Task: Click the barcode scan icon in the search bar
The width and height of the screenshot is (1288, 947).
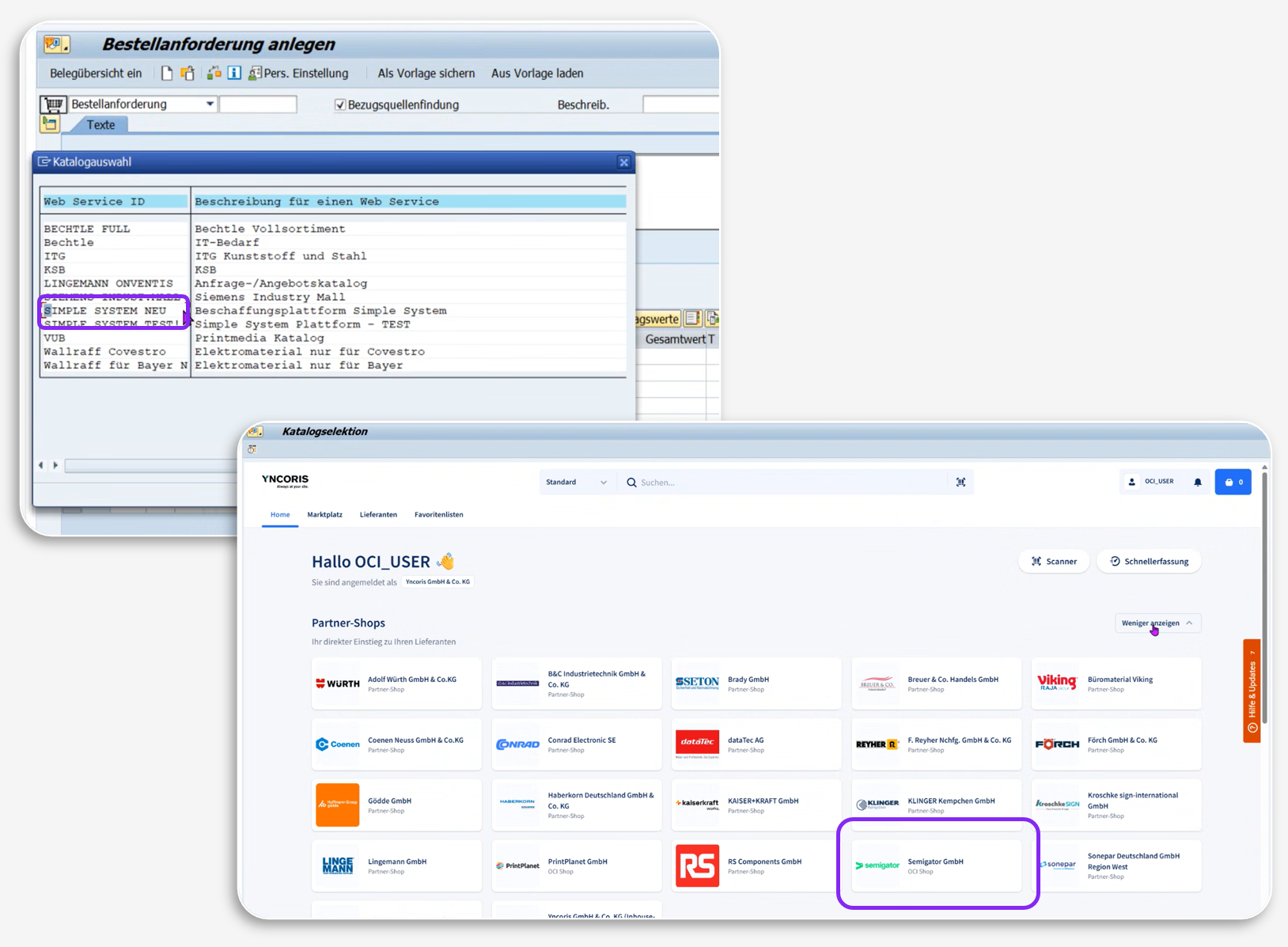Action: pyautogui.click(x=960, y=483)
